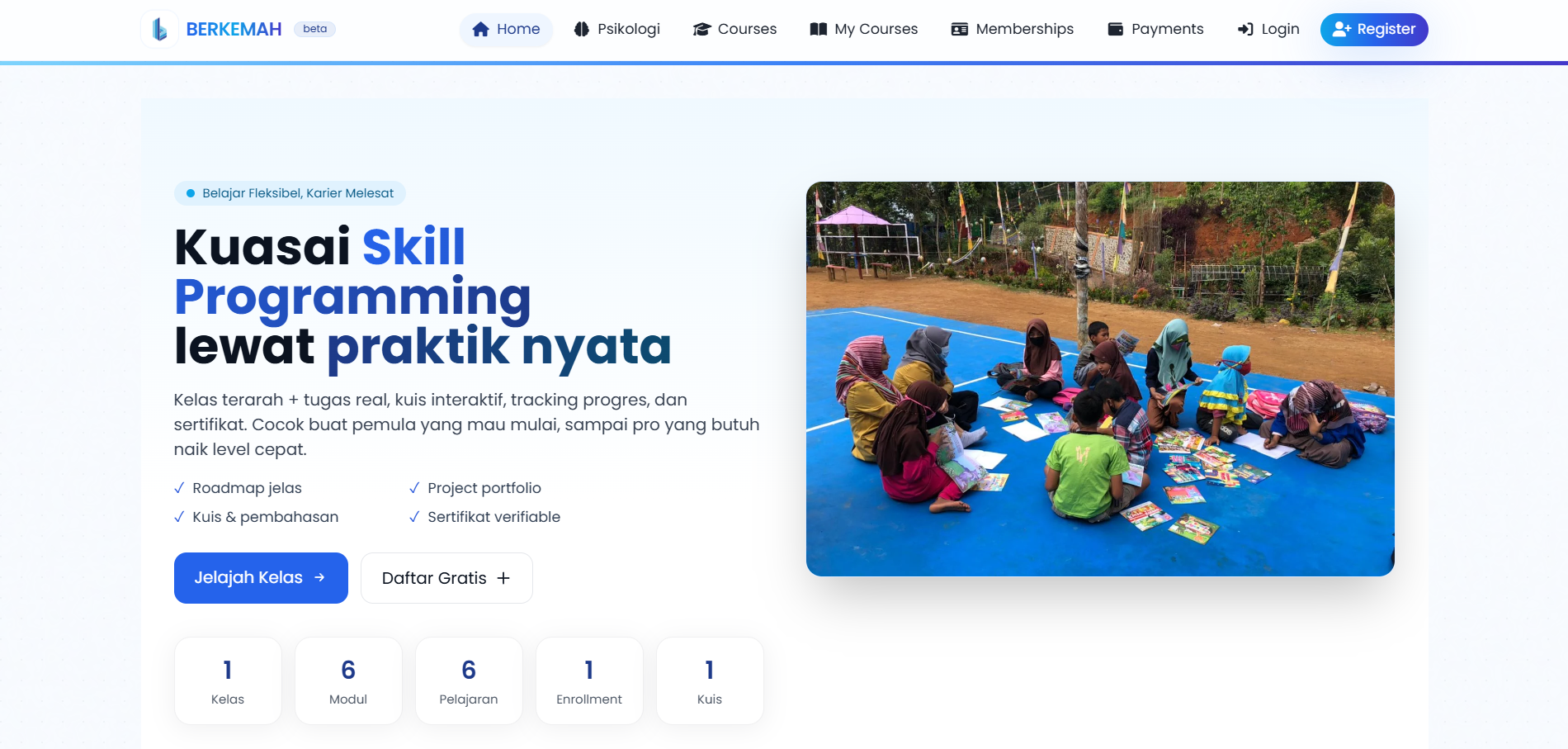Open the Register page

[1373, 29]
